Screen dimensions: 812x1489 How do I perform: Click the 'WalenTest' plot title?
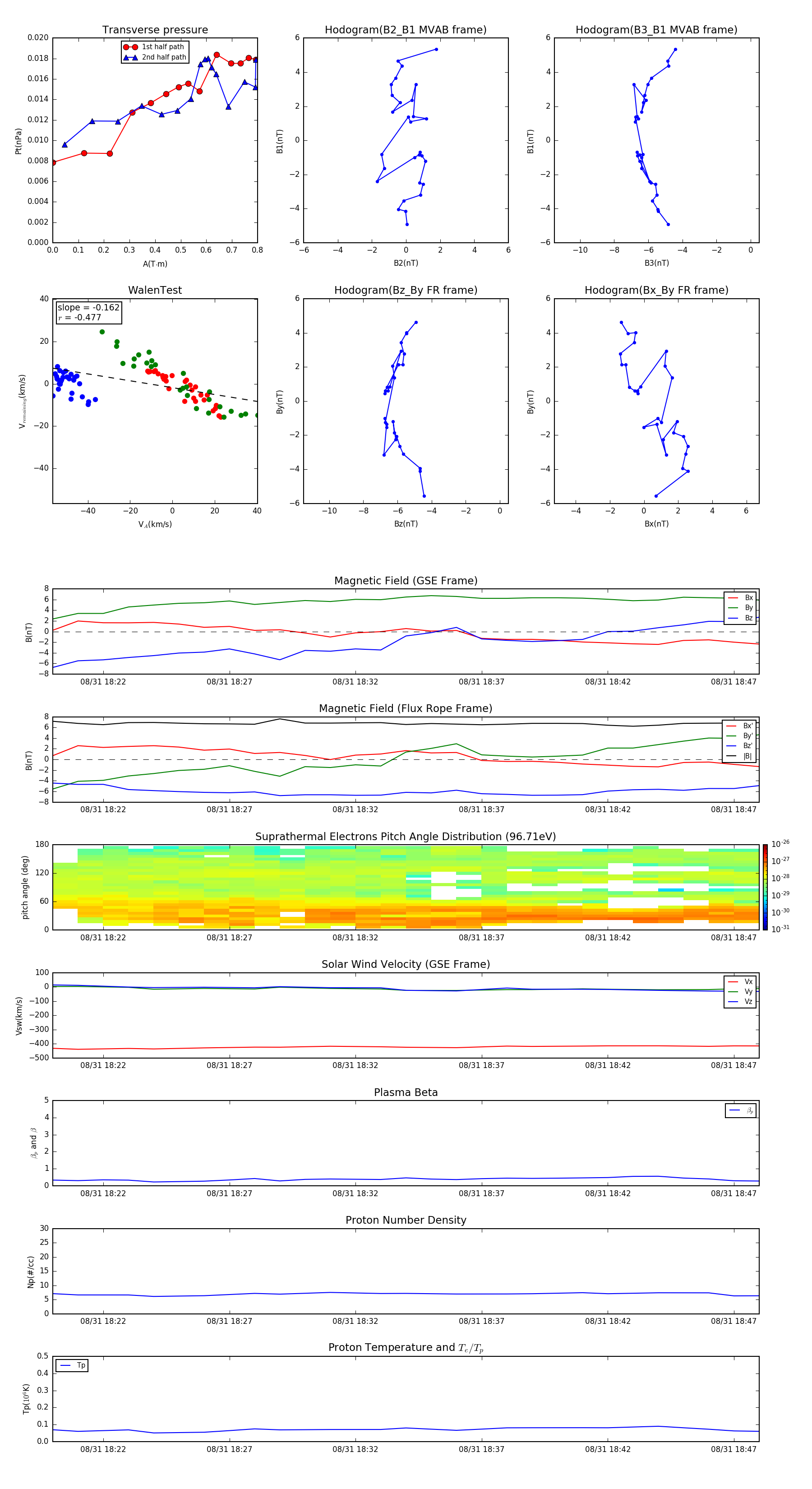click(155, 290)
